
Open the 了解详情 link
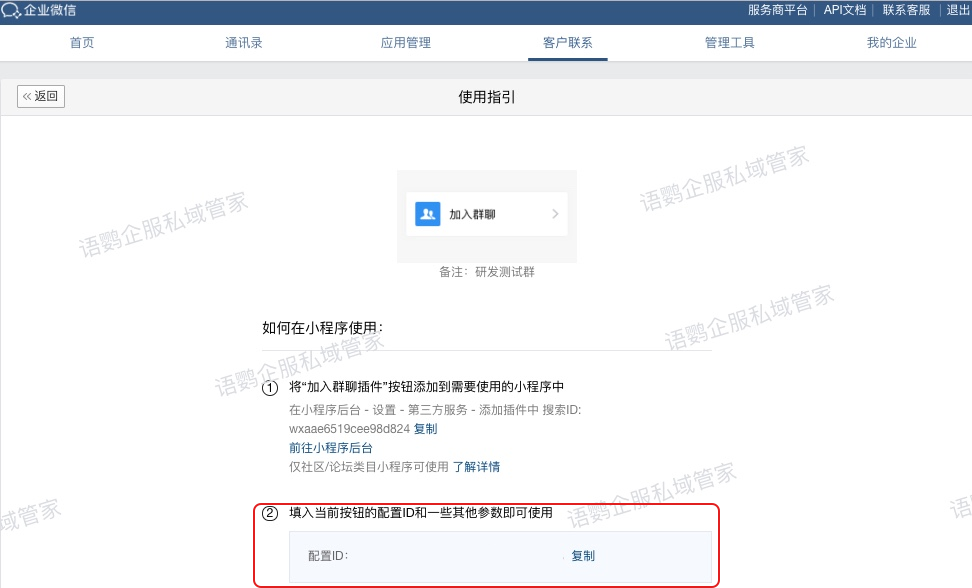click(x=476, y=467)
